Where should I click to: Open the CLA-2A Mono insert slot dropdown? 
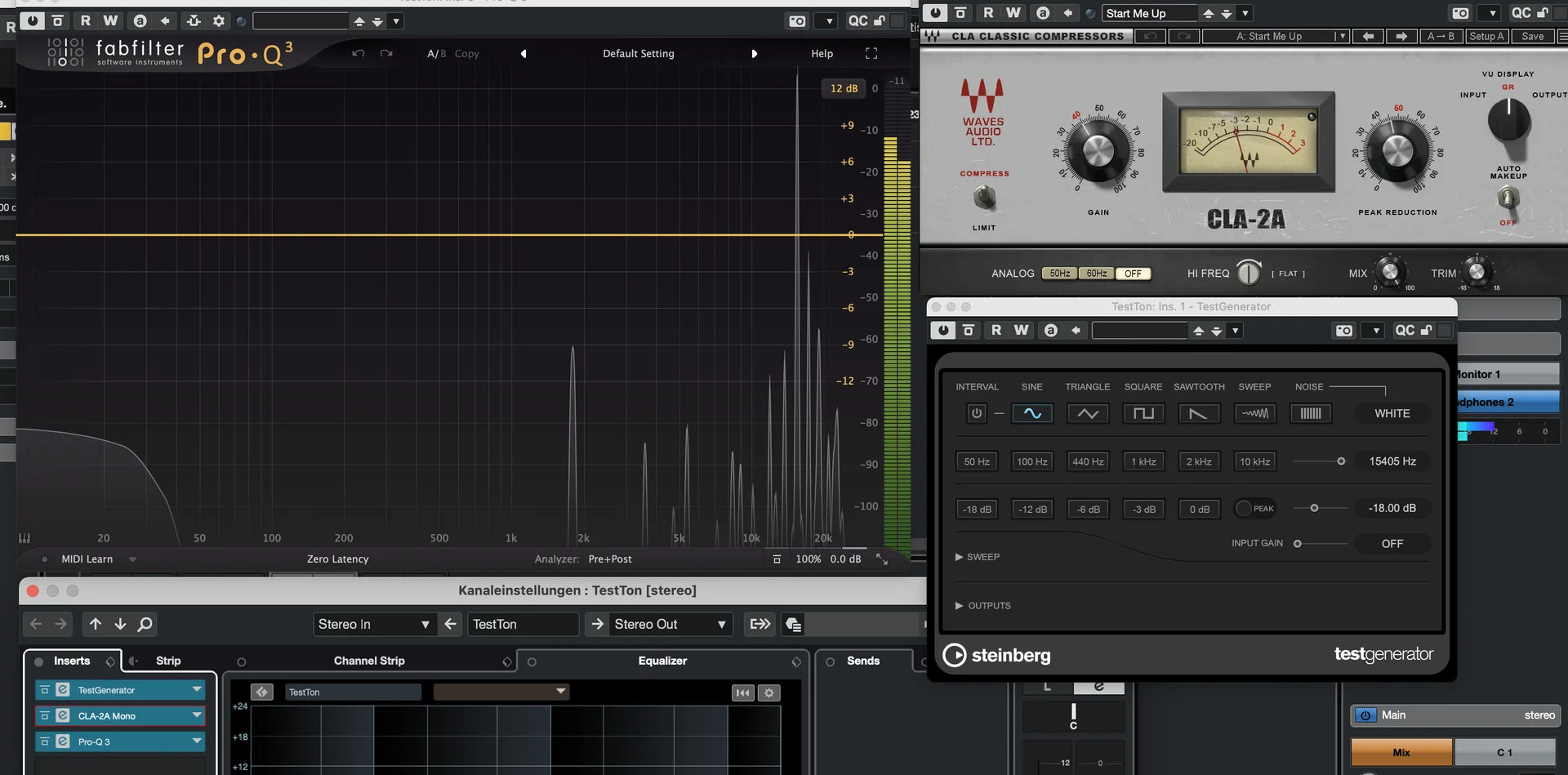pyautogui.click(x=196, y=715)
